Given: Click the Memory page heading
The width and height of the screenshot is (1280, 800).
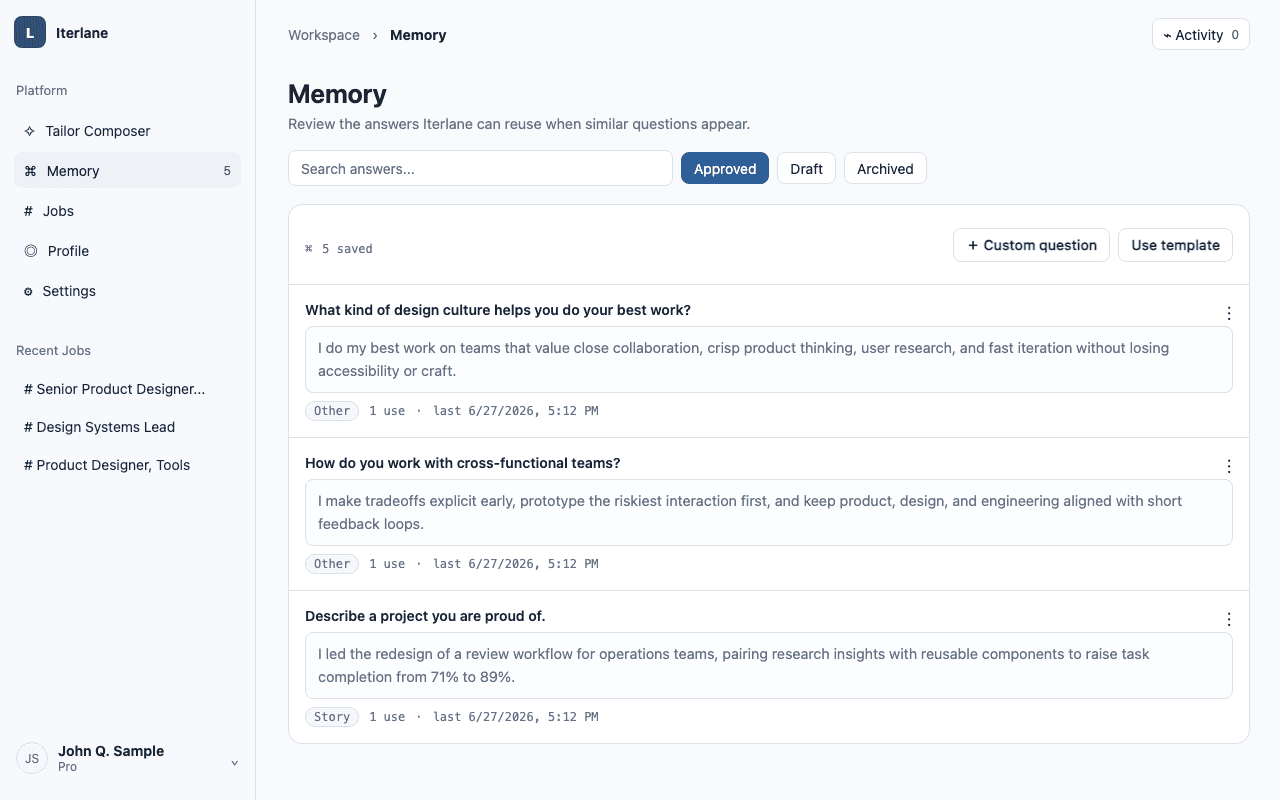Looking at the screenshot, I should click(x=337, y=94).
